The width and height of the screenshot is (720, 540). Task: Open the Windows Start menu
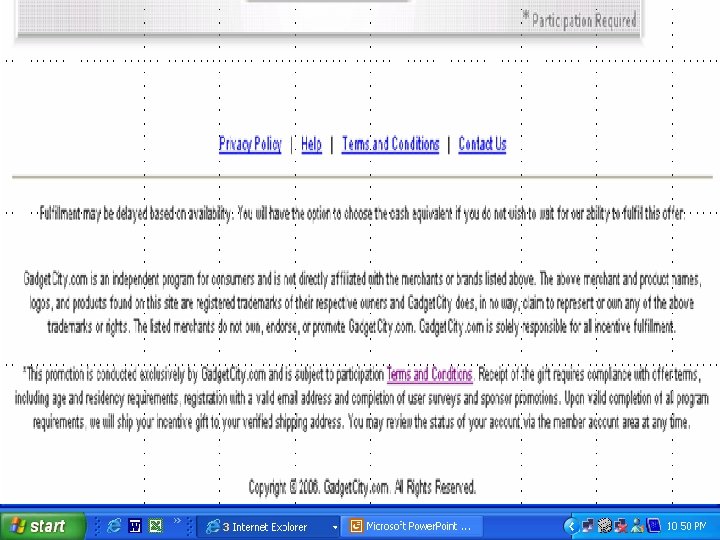43,526
